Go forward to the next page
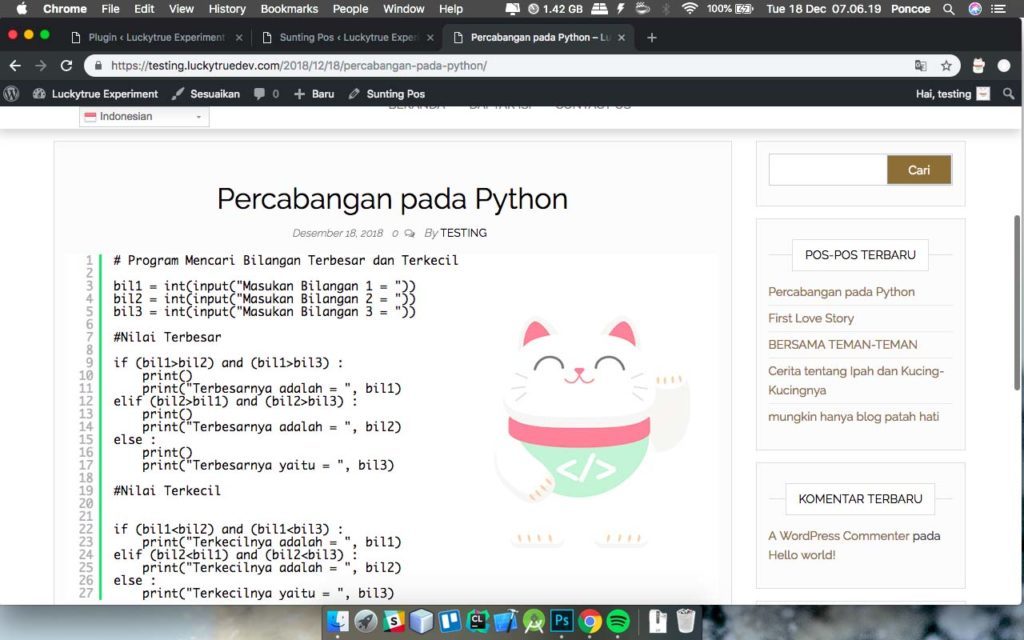Screen dimensions: 1024x640 click(40, 65)
